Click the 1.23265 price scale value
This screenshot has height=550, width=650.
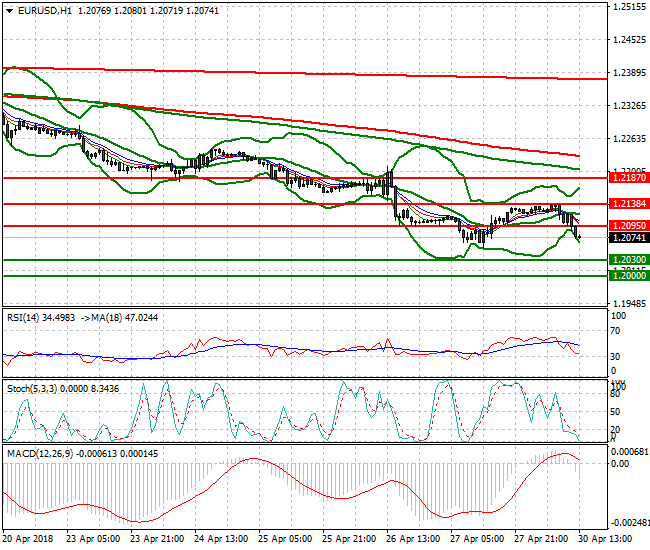pos(629,106)
